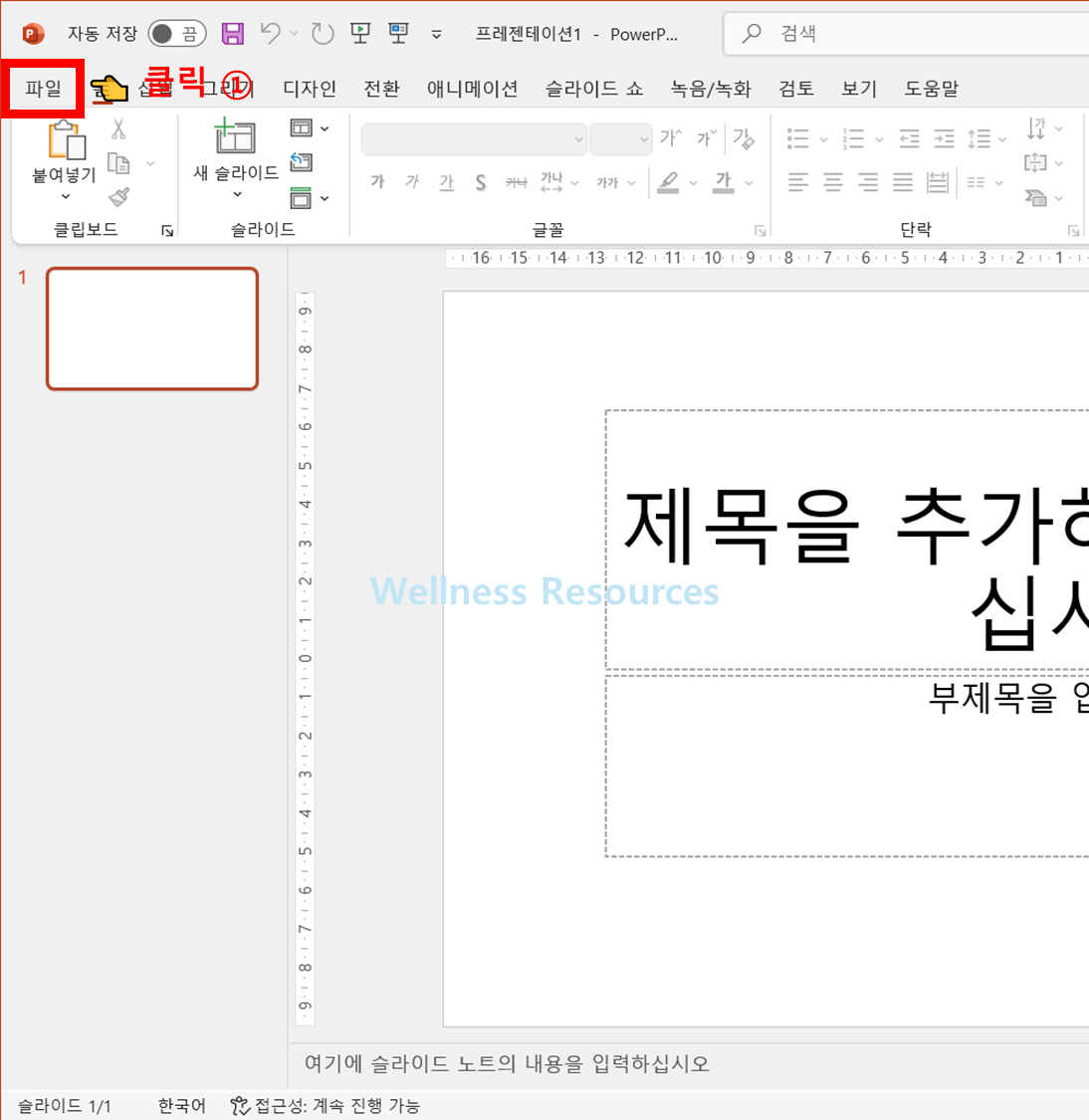The image size is (1089, 1120).
Task: Select slide 1 thumbnail
Action: (x=152, y=329)
